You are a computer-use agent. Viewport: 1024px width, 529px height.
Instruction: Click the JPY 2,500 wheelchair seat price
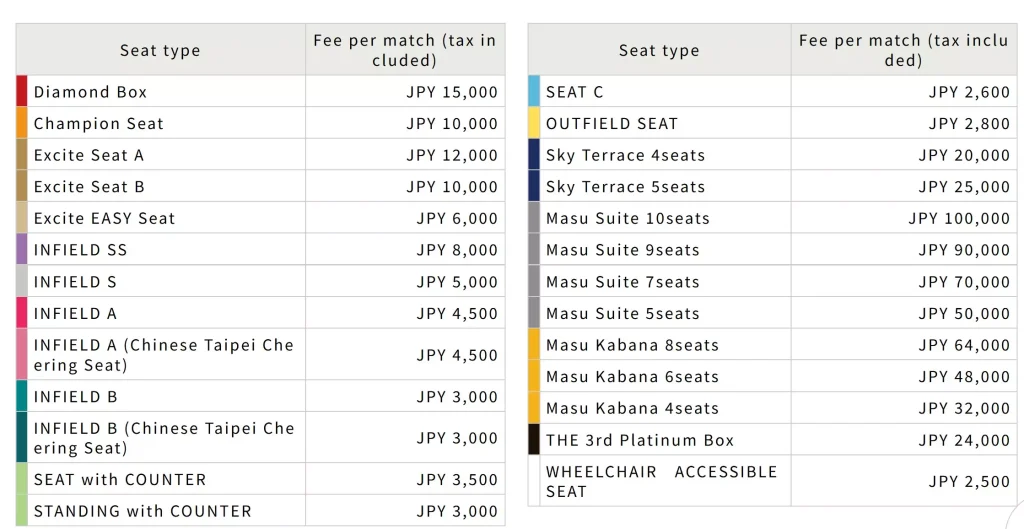(x=969, y=481)
